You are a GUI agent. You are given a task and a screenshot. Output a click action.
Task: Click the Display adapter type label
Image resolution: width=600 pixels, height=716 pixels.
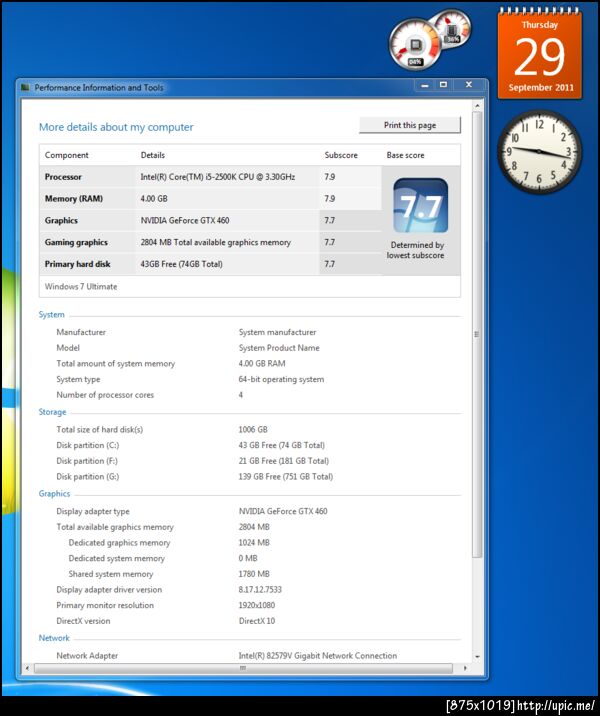point(93,511)
